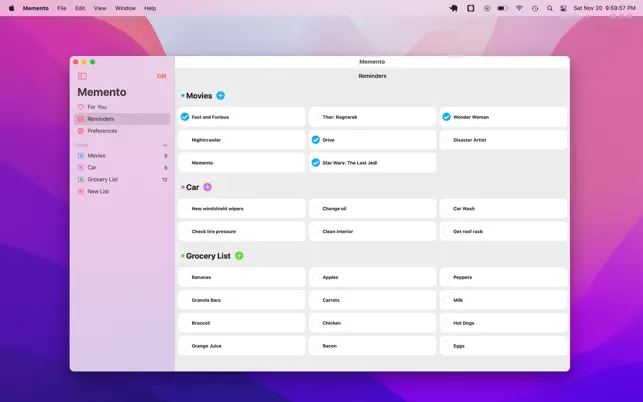Click the blue Movies color dot
643x402 pixels.
[183, 96]
